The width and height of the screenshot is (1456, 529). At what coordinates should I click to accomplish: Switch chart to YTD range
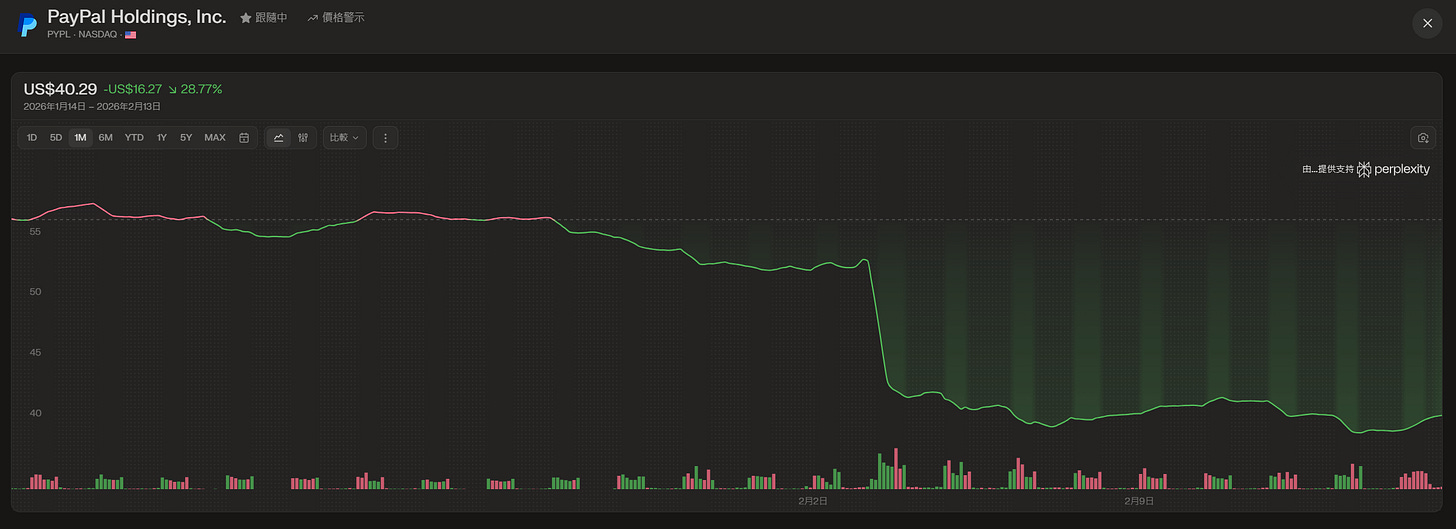(x=134, y=137)
